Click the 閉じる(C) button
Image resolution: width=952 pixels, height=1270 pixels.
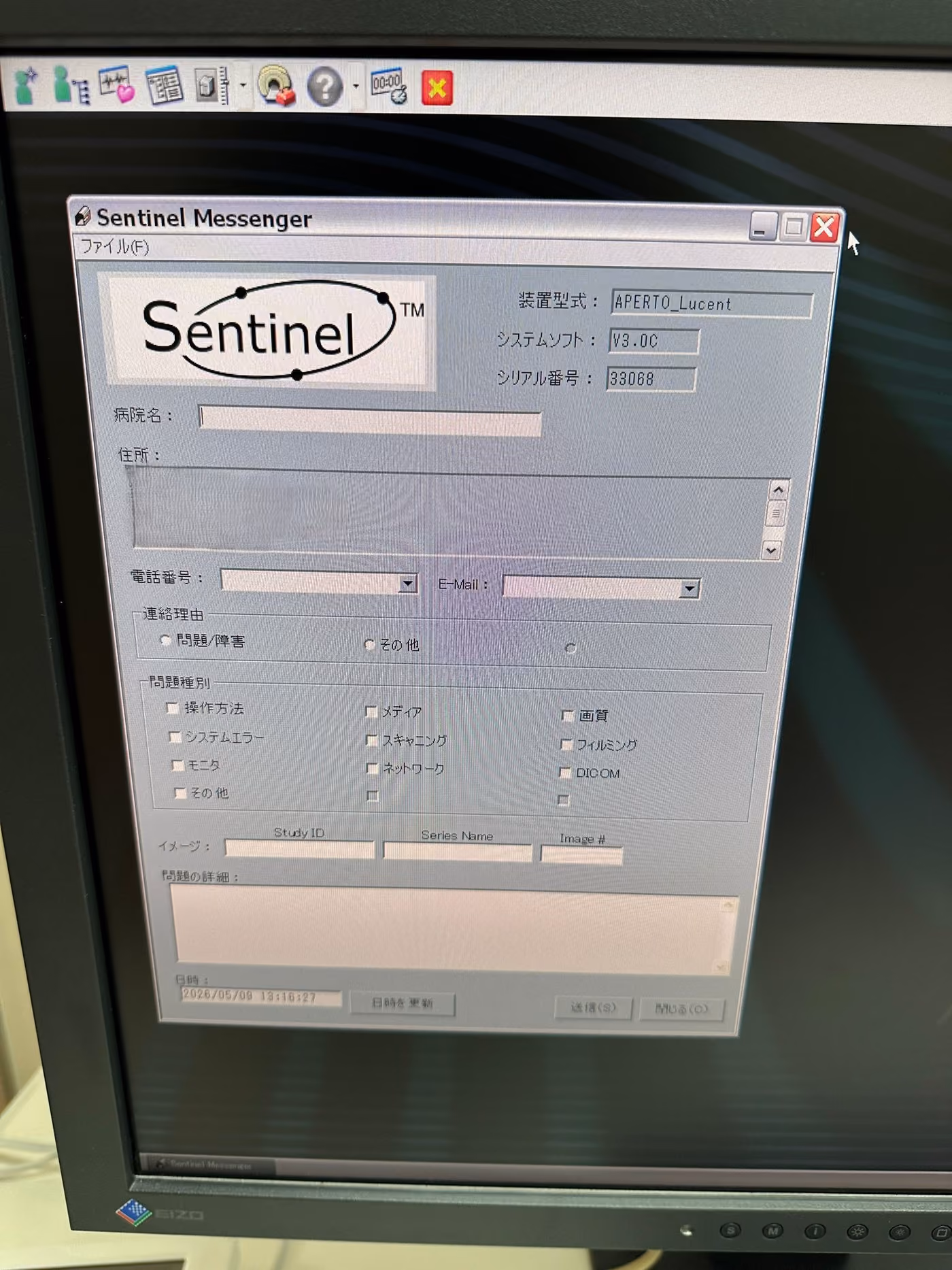click(681, 1009)
